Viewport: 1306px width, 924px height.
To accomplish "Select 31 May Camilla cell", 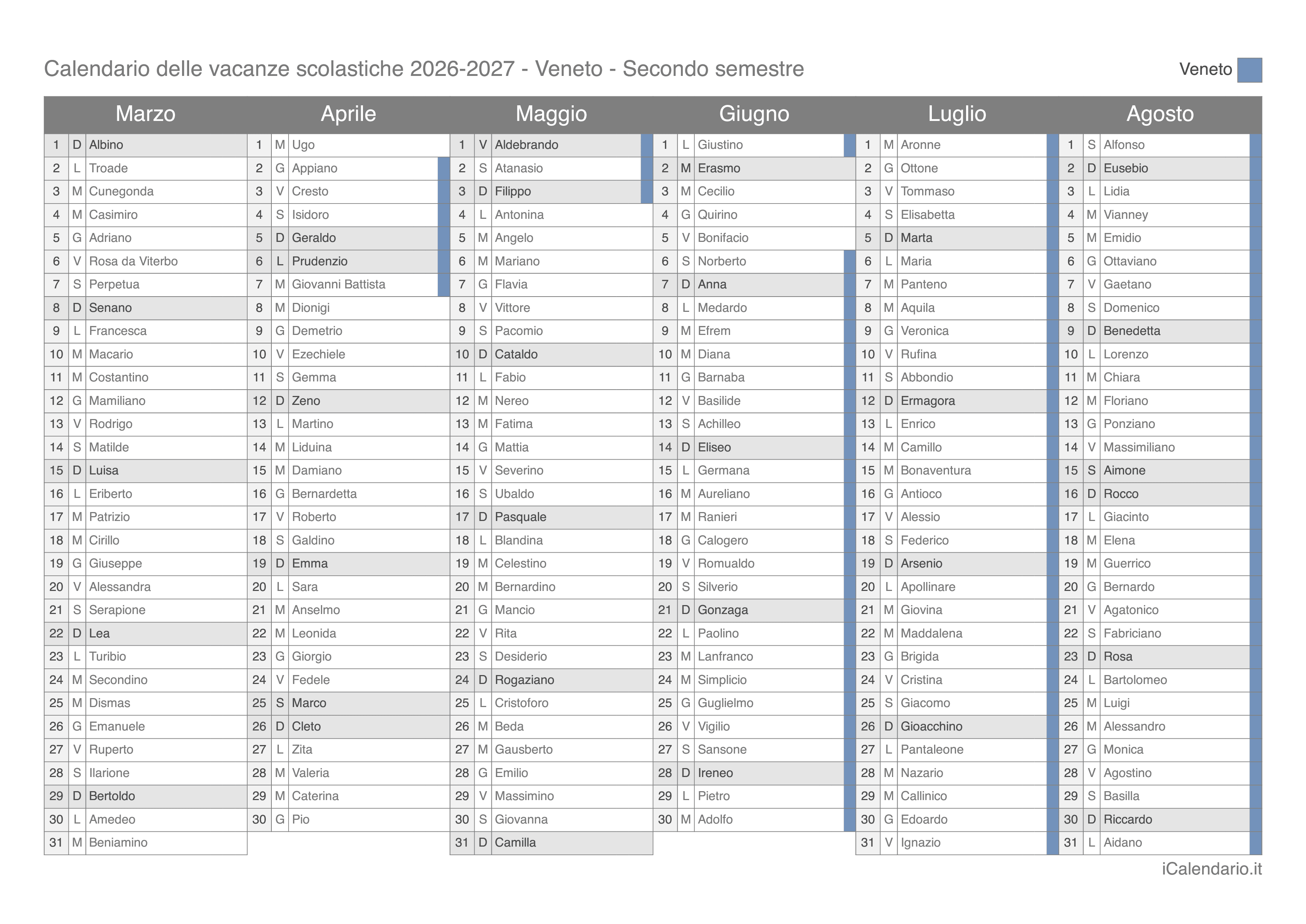I will 551,843.
